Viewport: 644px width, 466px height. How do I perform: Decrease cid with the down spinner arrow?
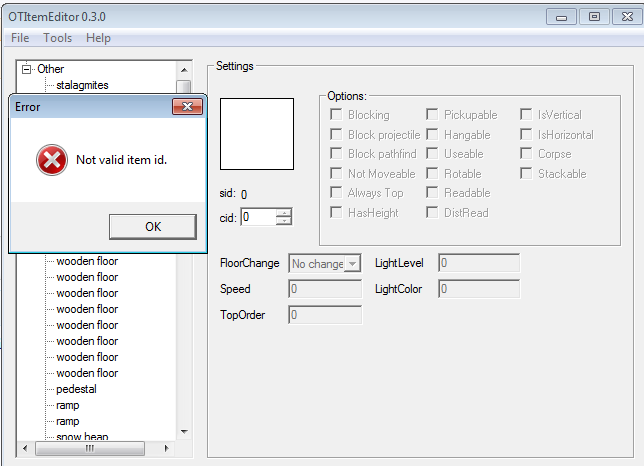284,221
